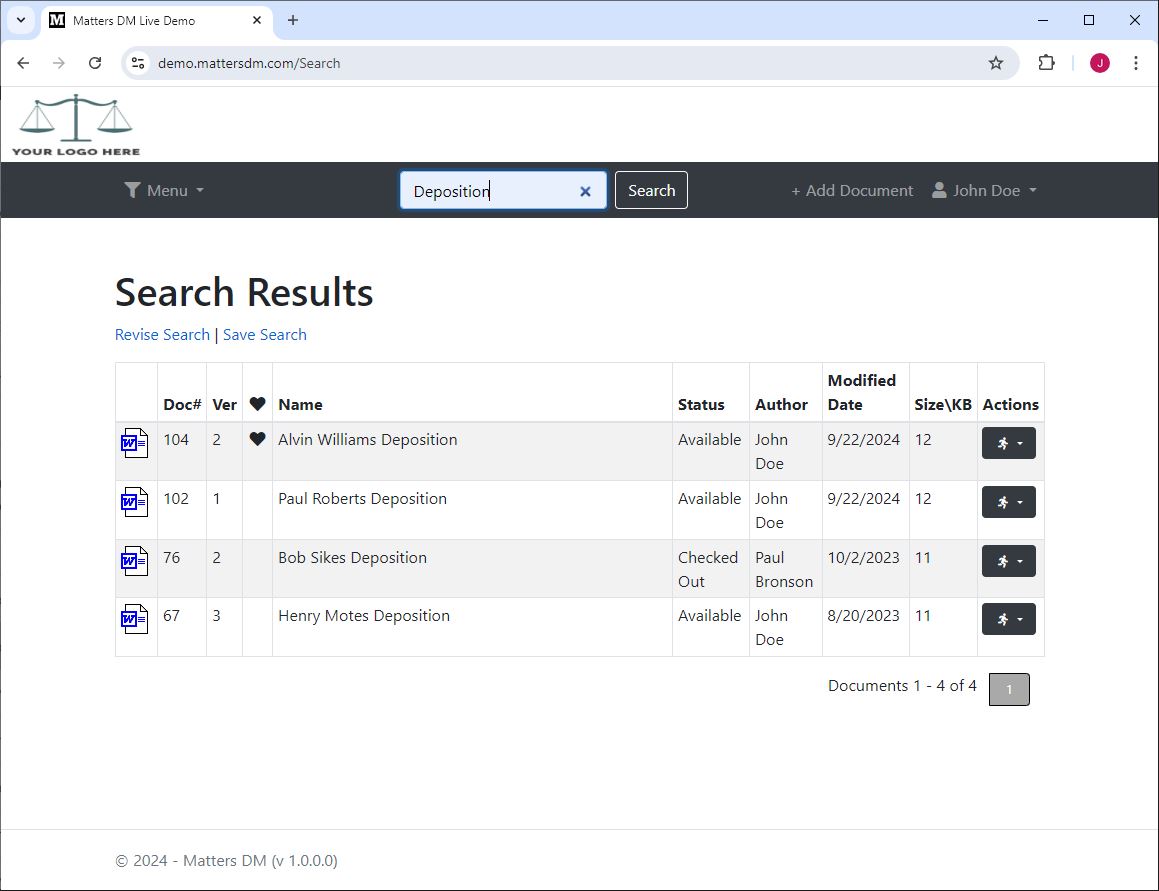Screen dimensions: 1159x891
Task: Toggle favorite heart on Alvin Williams Deposition
Action: 257,439
